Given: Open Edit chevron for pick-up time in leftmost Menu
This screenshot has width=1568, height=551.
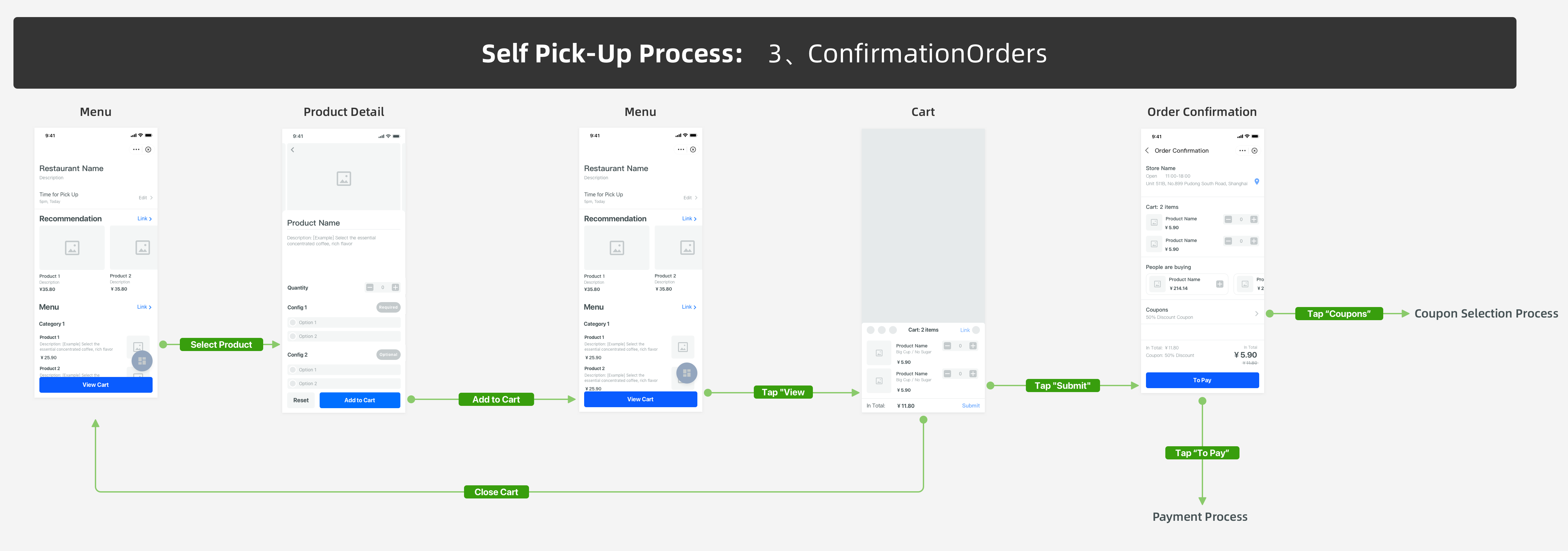Looking at the screenshot, I should (151, 198).
